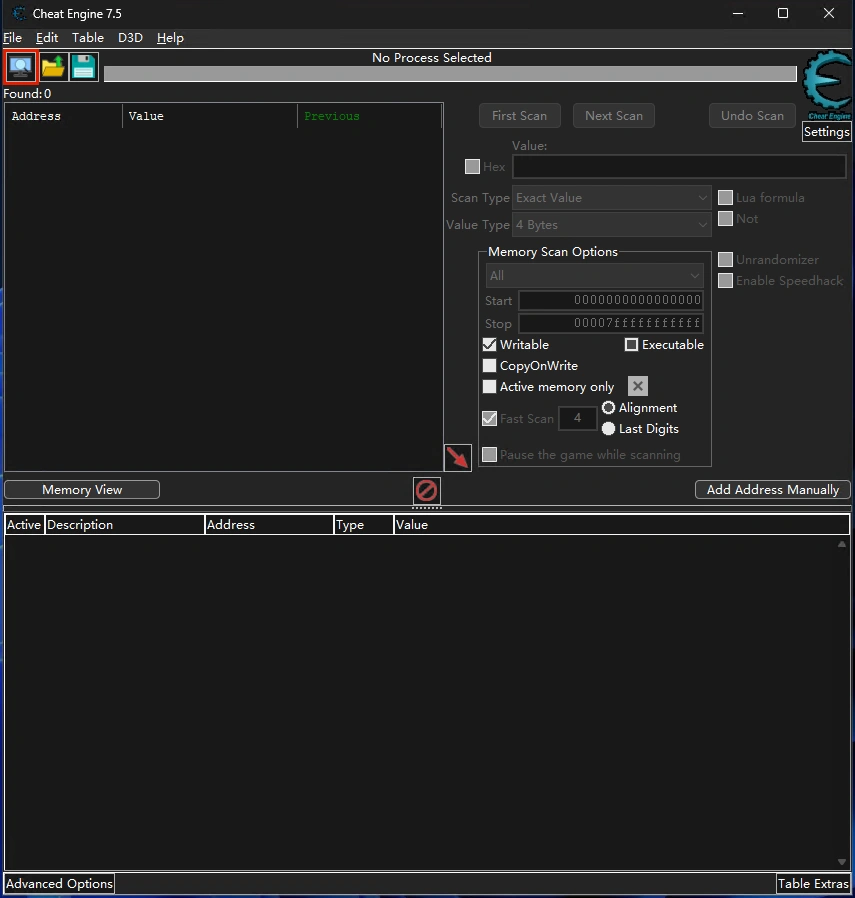Toggle the Fast Scan checkbox
Screen dimensions: 855x898
coord(490,419)
